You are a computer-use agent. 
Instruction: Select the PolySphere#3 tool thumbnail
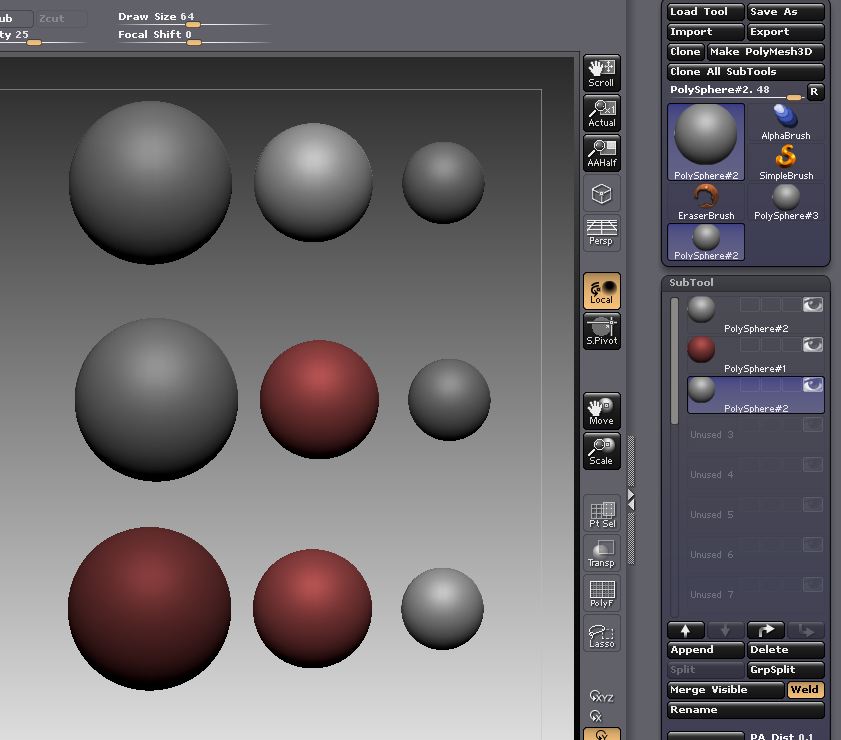pos(786,203)
